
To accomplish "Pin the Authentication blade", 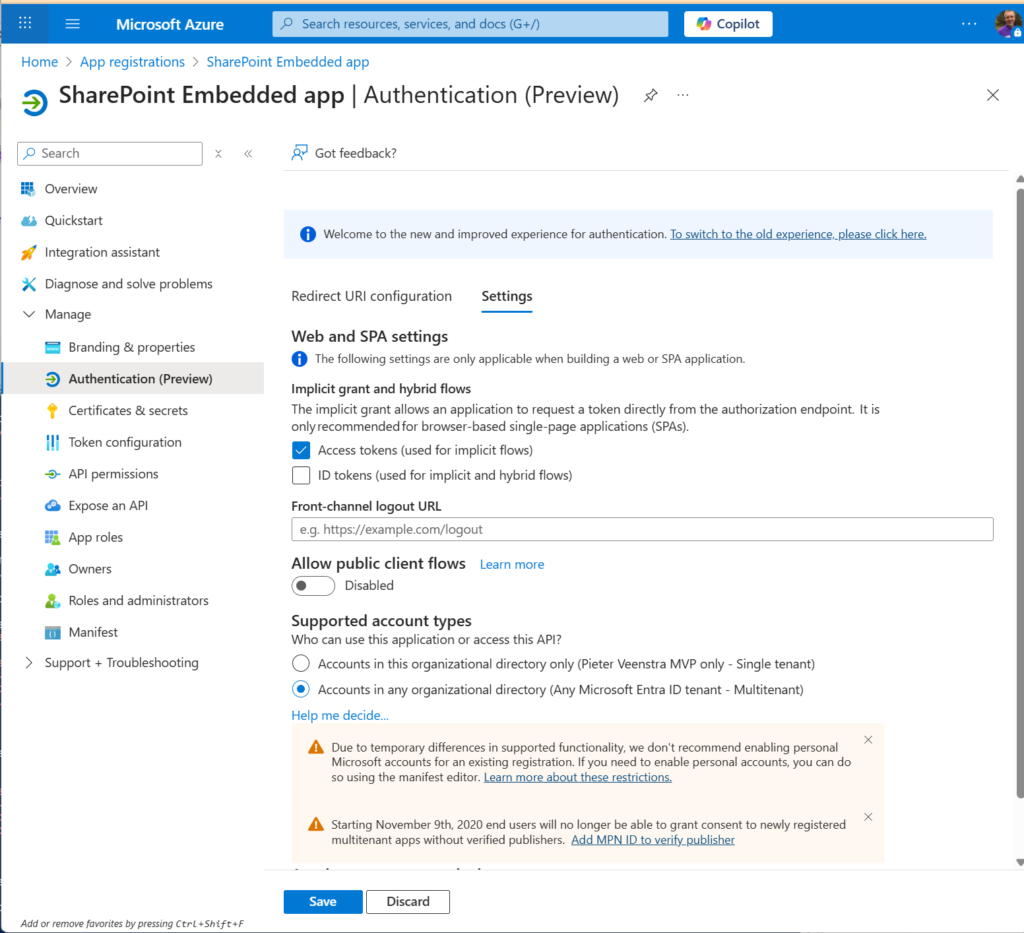I will click(x=650, y=95).
